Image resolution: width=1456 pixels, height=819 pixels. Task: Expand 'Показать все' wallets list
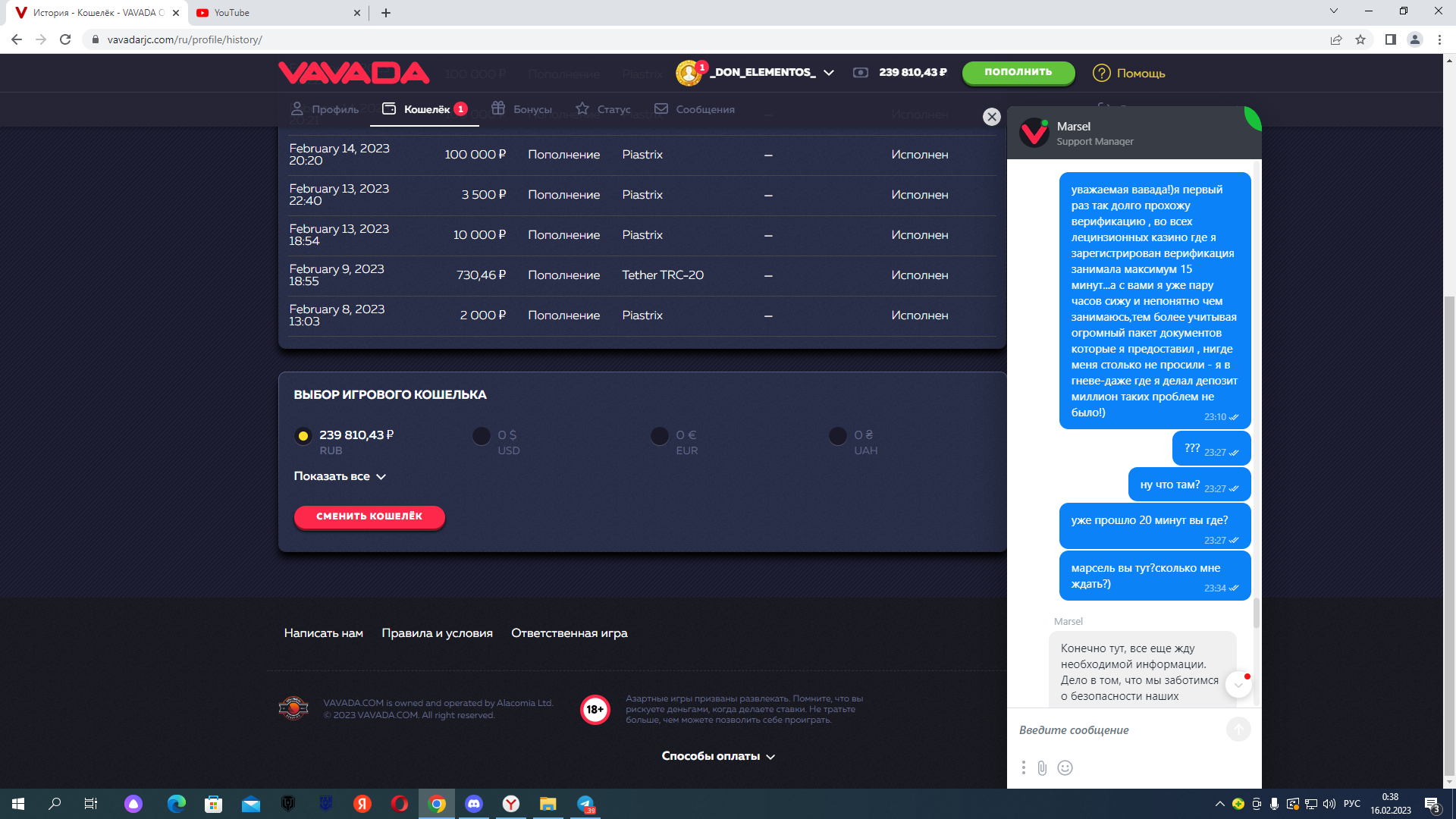point(340,476)
